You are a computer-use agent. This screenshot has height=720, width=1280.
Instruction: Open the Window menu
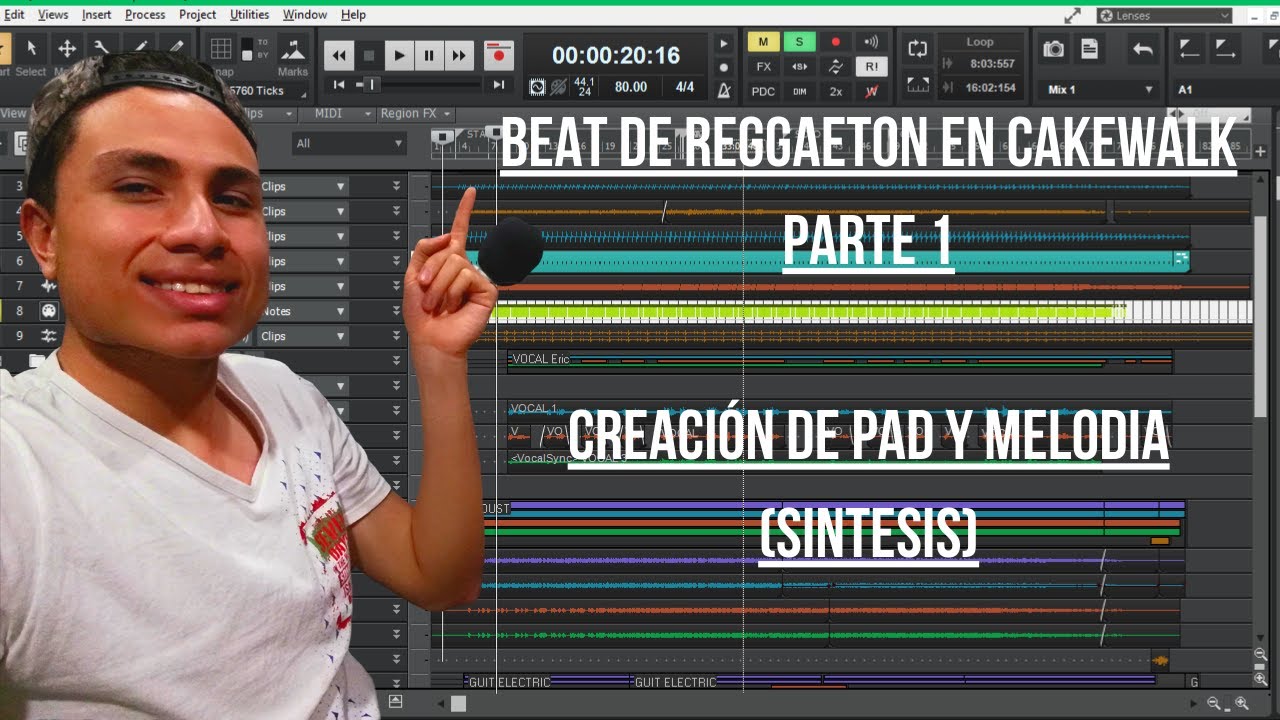(x=304, y=15)
